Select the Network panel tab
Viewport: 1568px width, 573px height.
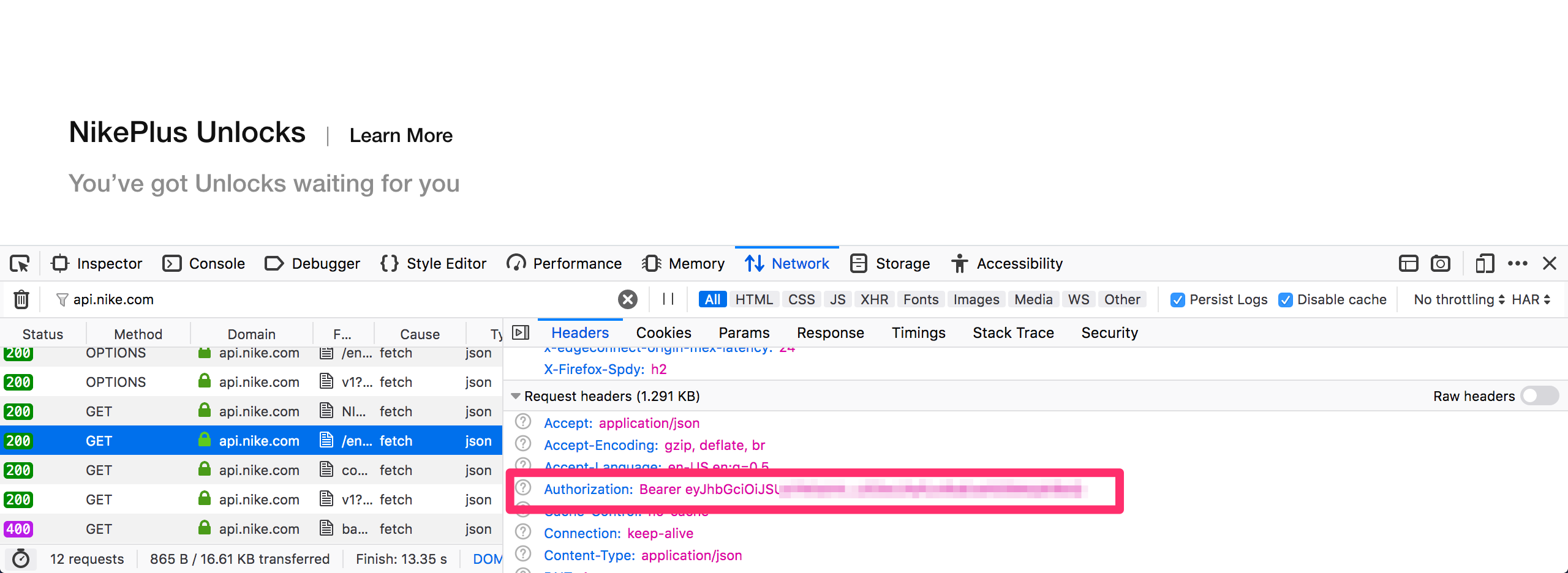[x=787, y=264]
